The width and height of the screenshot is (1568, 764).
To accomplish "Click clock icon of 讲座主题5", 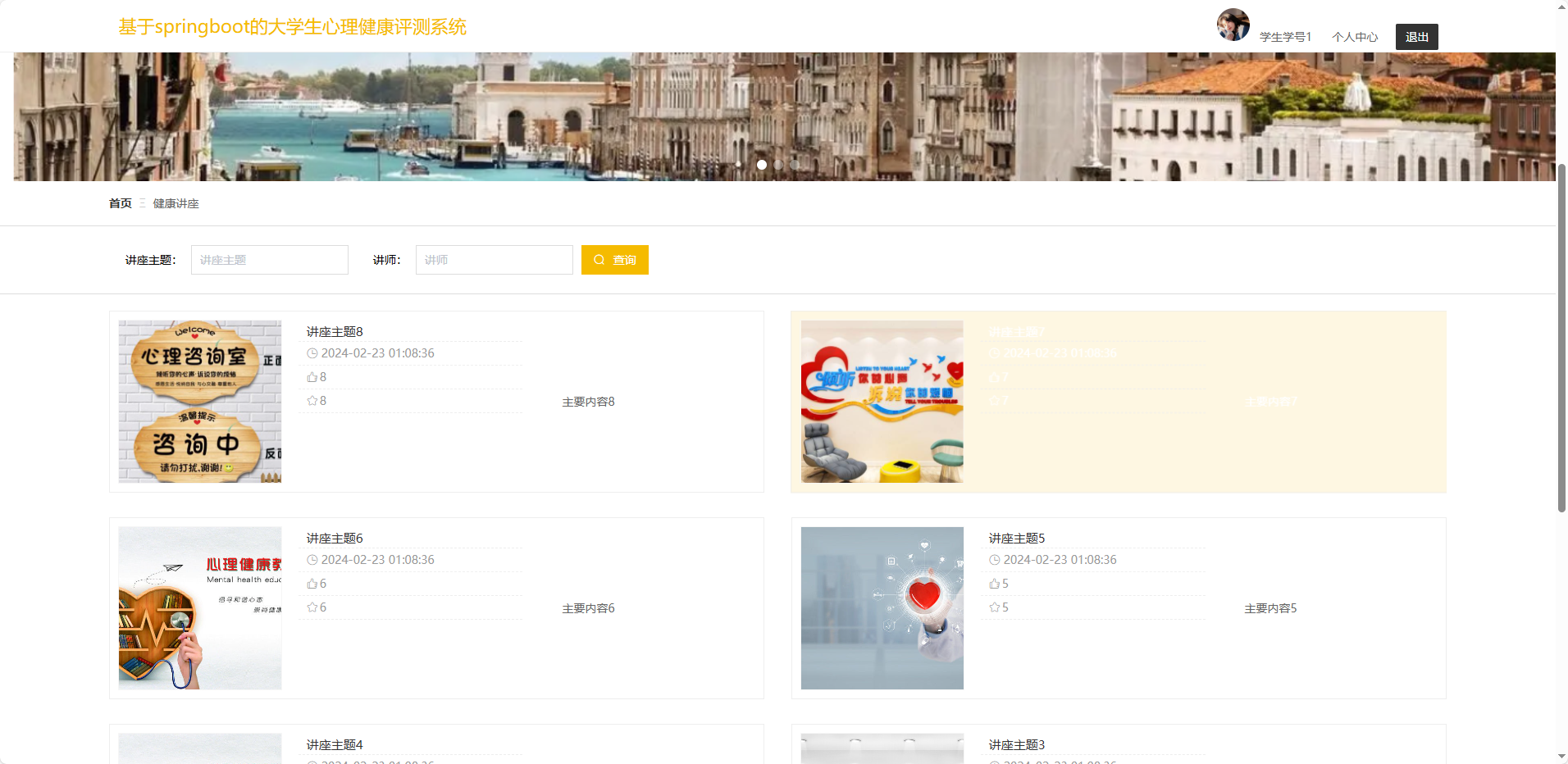I will coord(994,560).
